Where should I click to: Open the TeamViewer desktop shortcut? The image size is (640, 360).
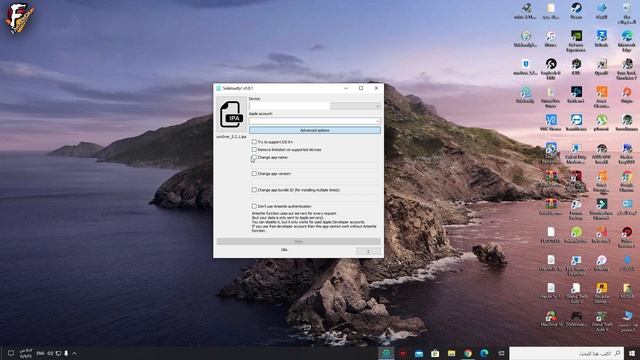[576, 122]
